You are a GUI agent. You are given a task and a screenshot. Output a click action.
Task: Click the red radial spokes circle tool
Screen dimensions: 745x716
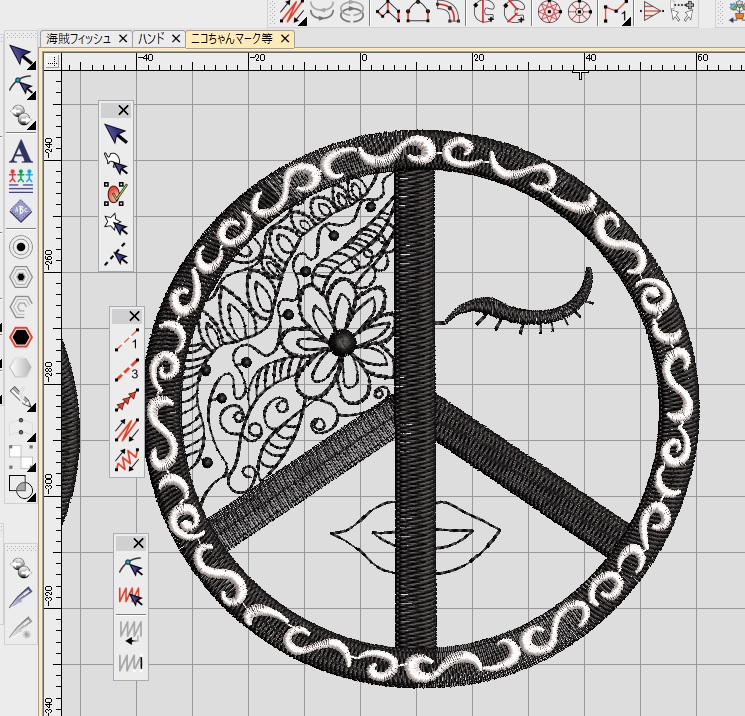point(580,12)
